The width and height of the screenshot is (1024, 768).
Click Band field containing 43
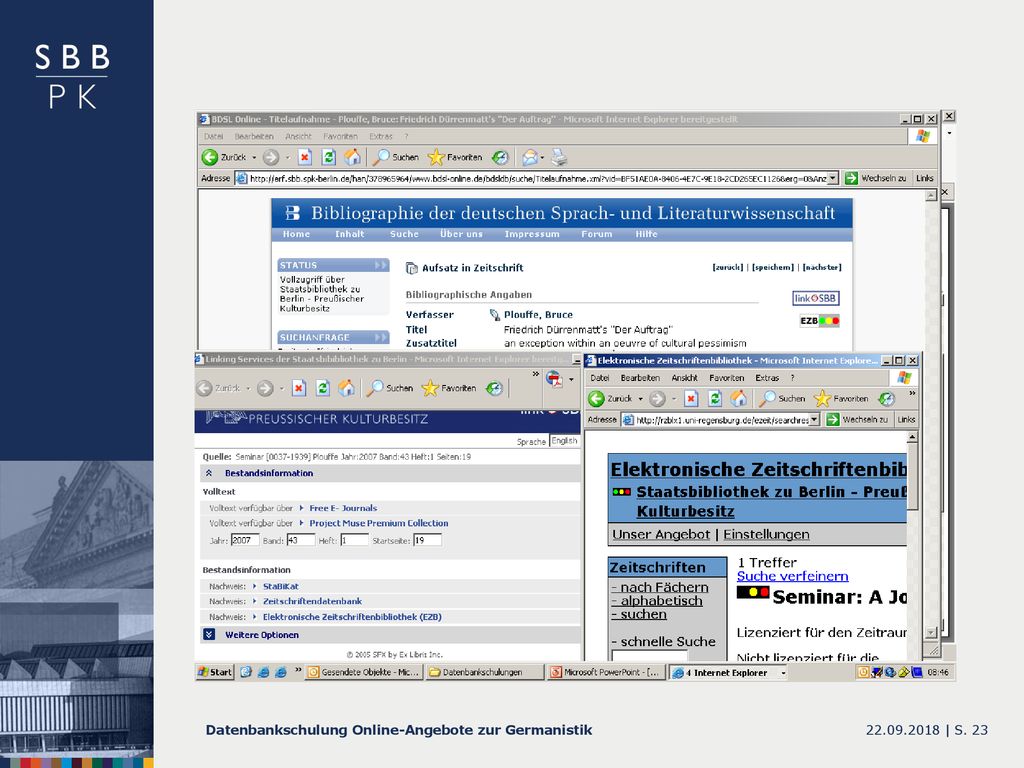(x=300, y=540)
